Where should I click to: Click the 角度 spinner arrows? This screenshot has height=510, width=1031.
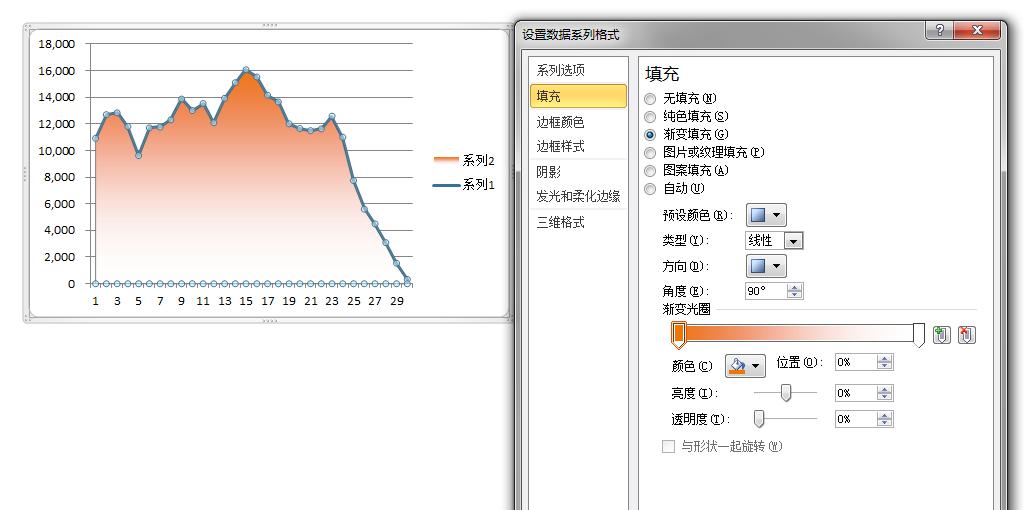pyautogui.click(x=795, y=291)
